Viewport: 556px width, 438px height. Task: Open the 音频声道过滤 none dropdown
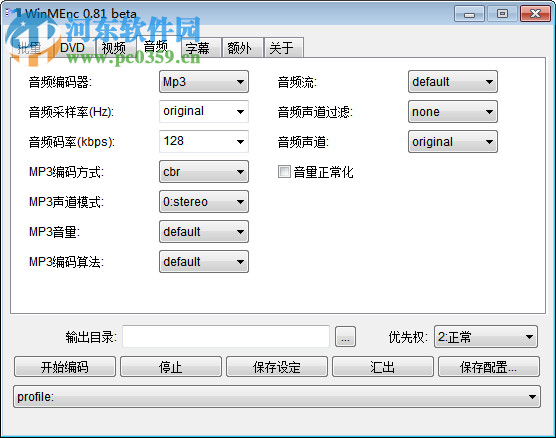tap(453, 112)
